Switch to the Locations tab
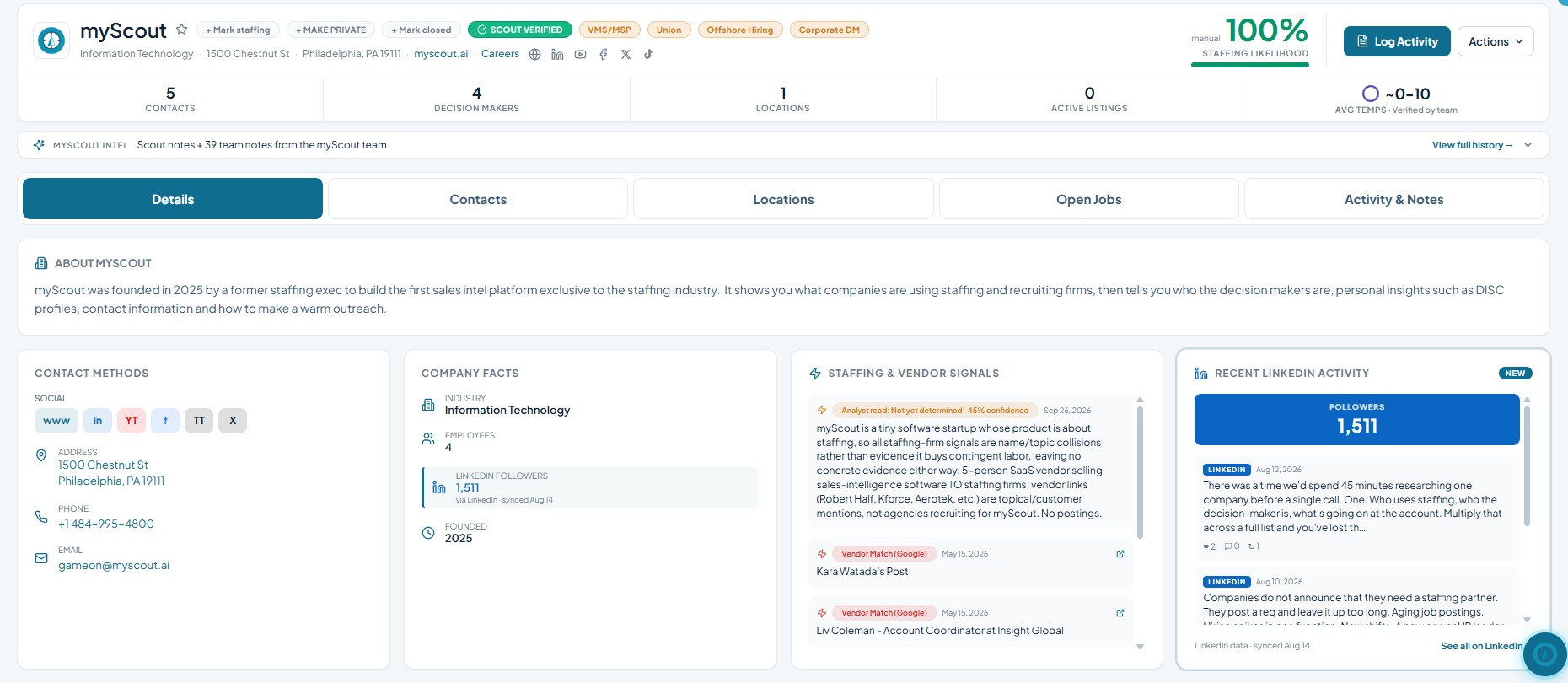Image resolution: width=1568 pixels, height=683 pixels. tap(783, 199)
